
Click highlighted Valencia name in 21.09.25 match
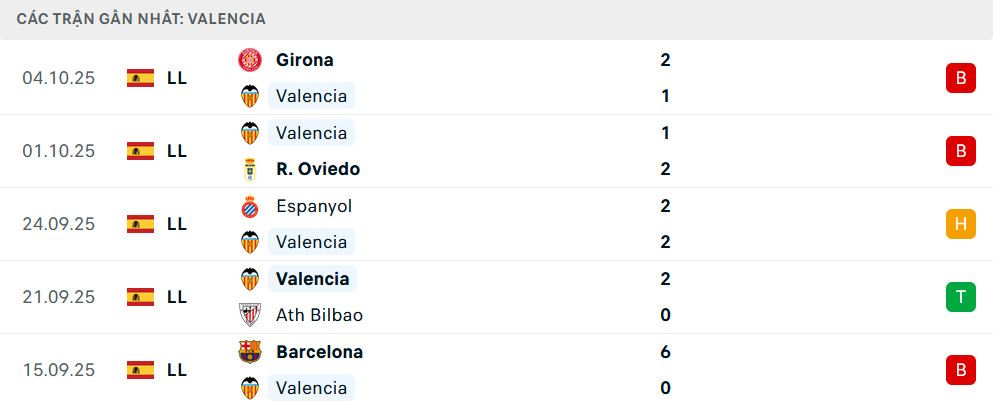click(x=312, y=279)
